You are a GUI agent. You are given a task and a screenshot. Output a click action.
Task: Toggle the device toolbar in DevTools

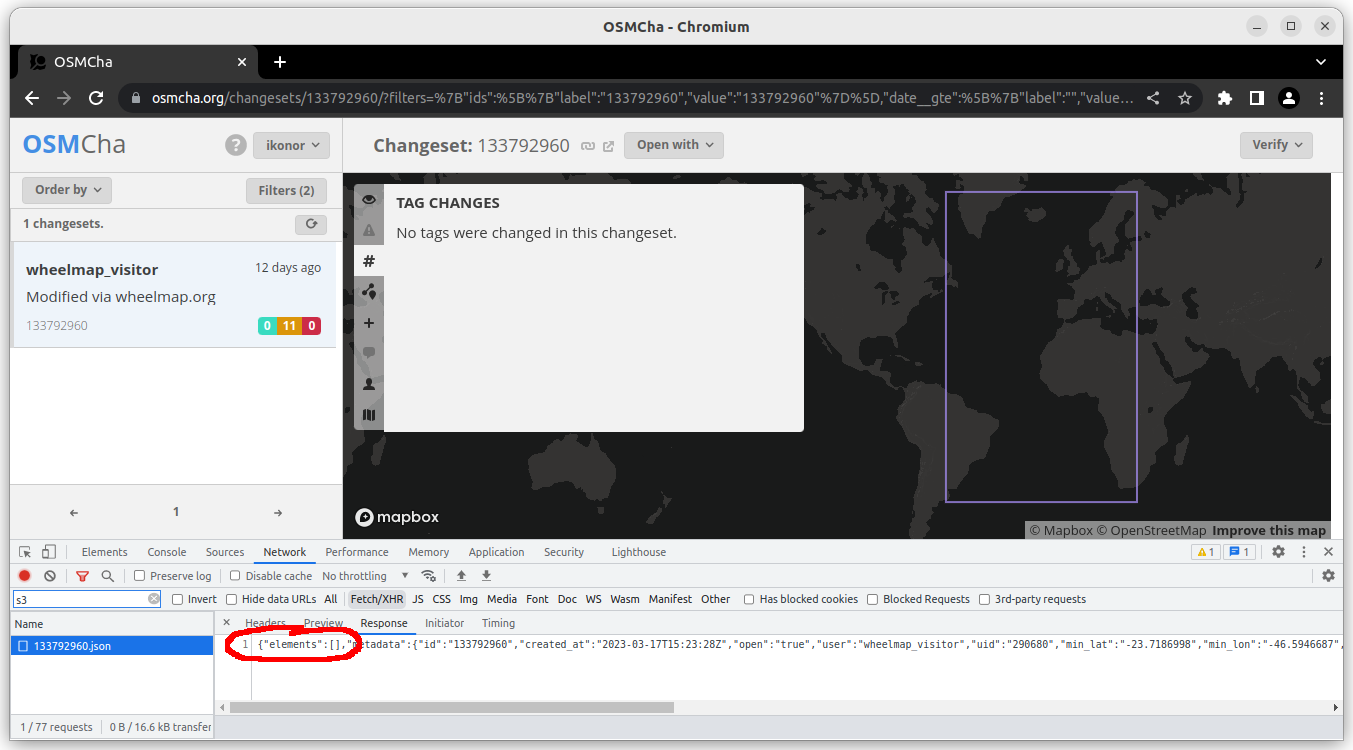pos(48,552)
